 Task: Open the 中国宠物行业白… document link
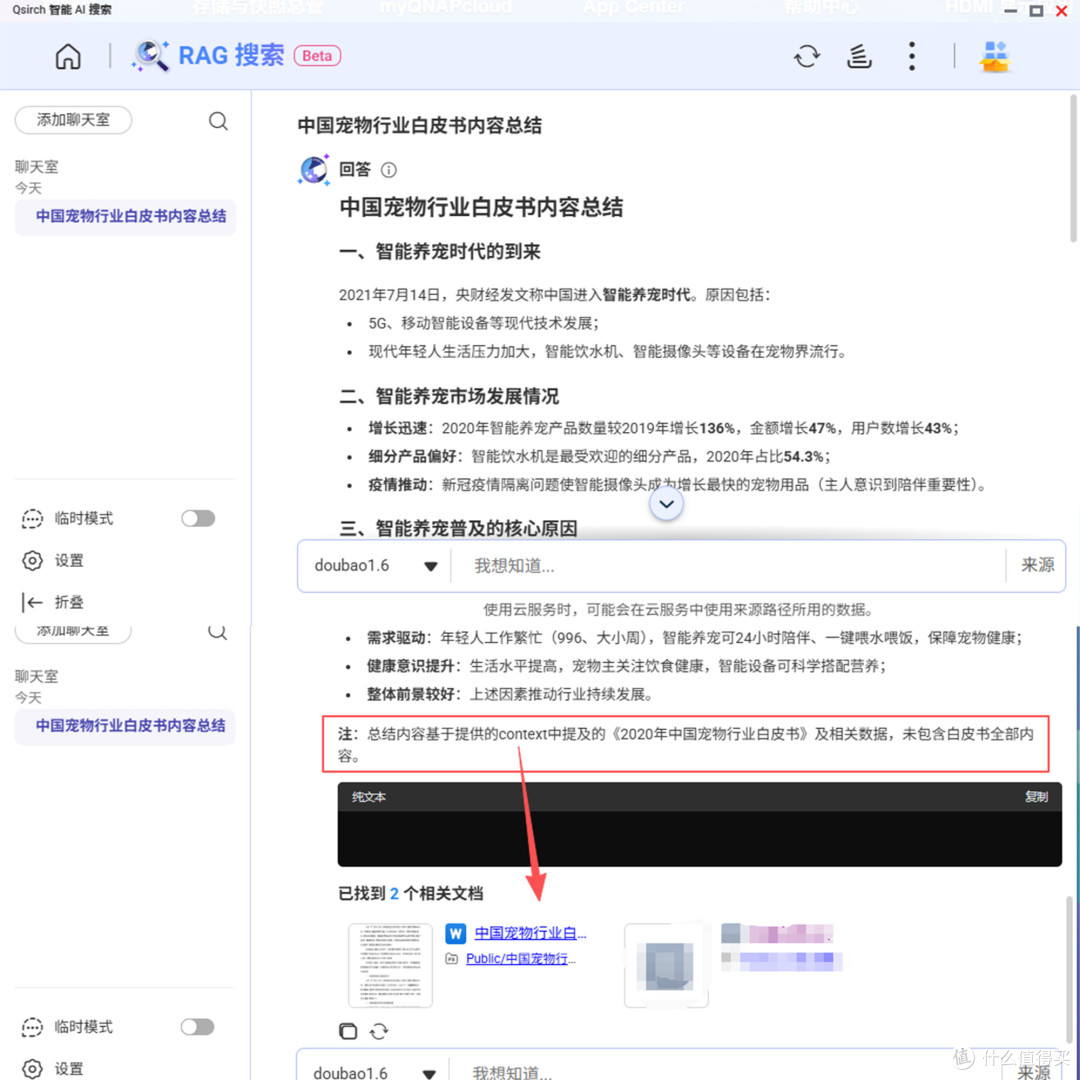click(x=530, y=933)
